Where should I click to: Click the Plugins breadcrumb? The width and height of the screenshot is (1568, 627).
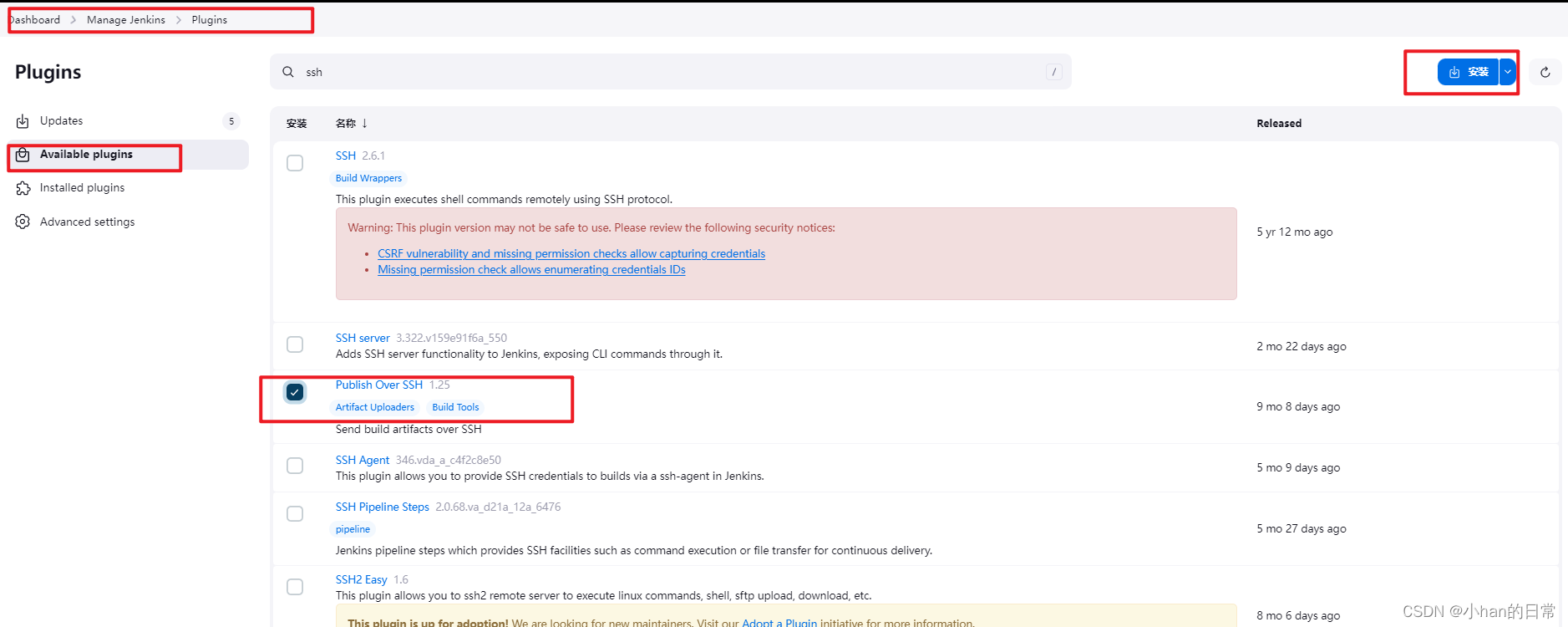tap(209, 19)
